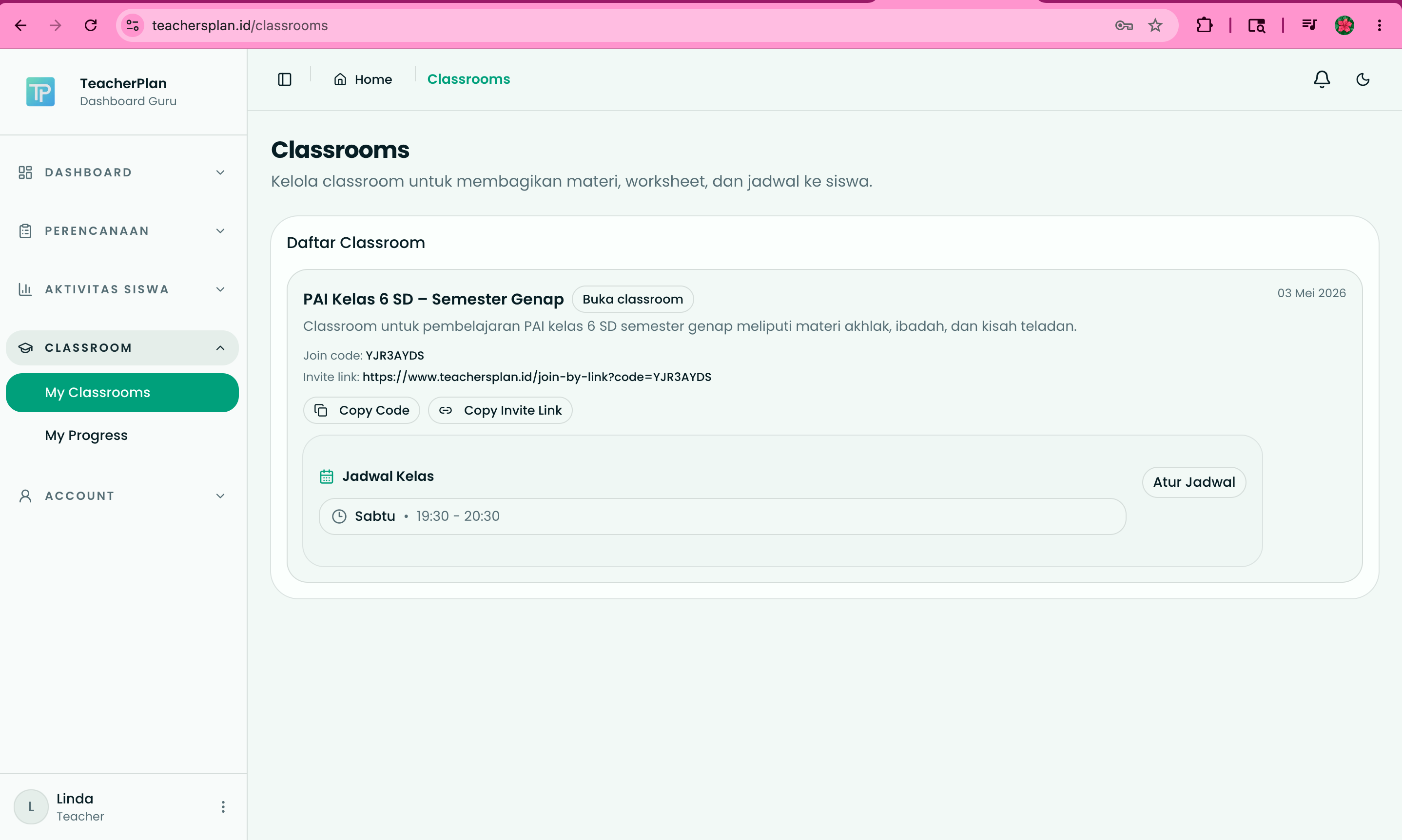Click the TeacherPlan logo icon
Viewport: 1402px width, 840px height.
pos(40,92)
